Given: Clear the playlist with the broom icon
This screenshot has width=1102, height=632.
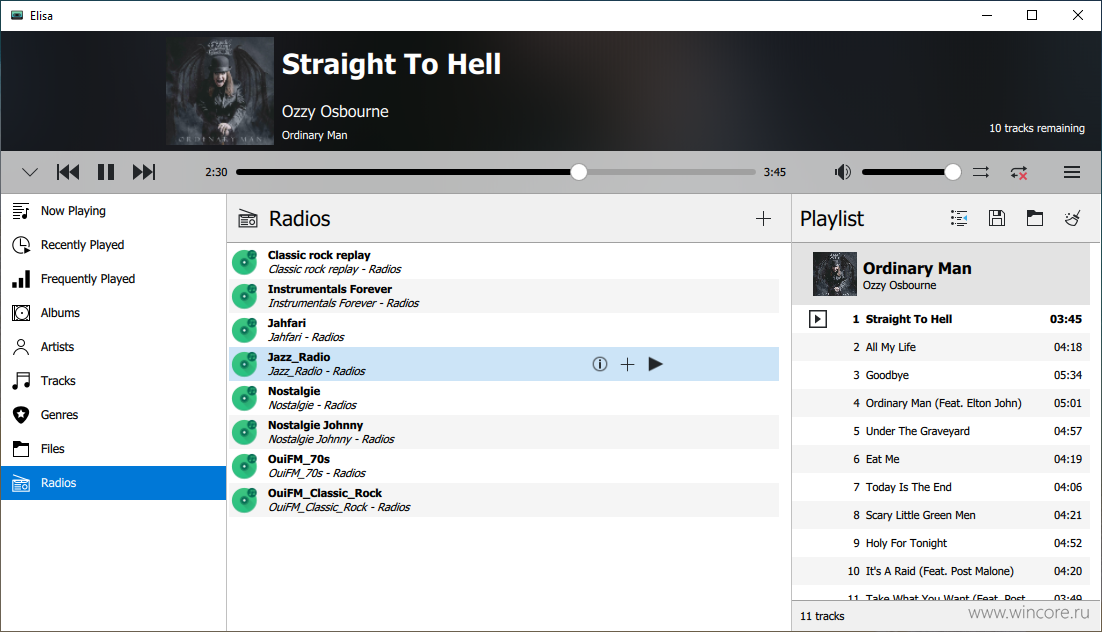Looking at the screenshot, I should 1072,219.
